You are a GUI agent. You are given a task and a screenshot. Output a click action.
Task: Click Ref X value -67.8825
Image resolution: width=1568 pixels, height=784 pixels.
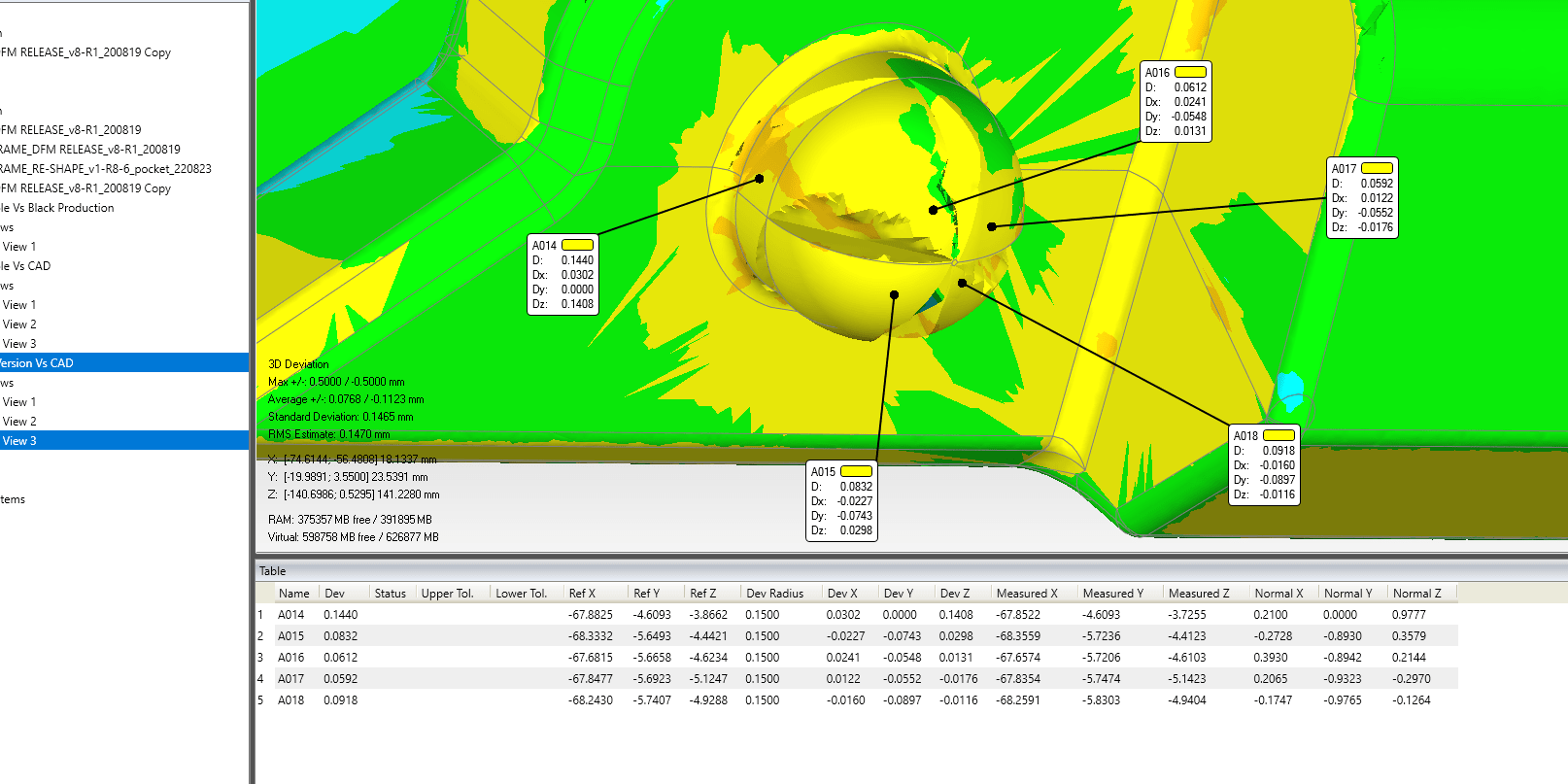pyautogui.click(x=590, y=614)
